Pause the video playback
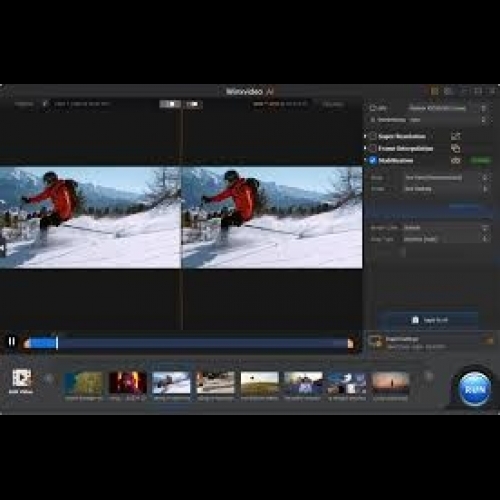The height and width of the screenshot is (500, 500). click(12, 342)
